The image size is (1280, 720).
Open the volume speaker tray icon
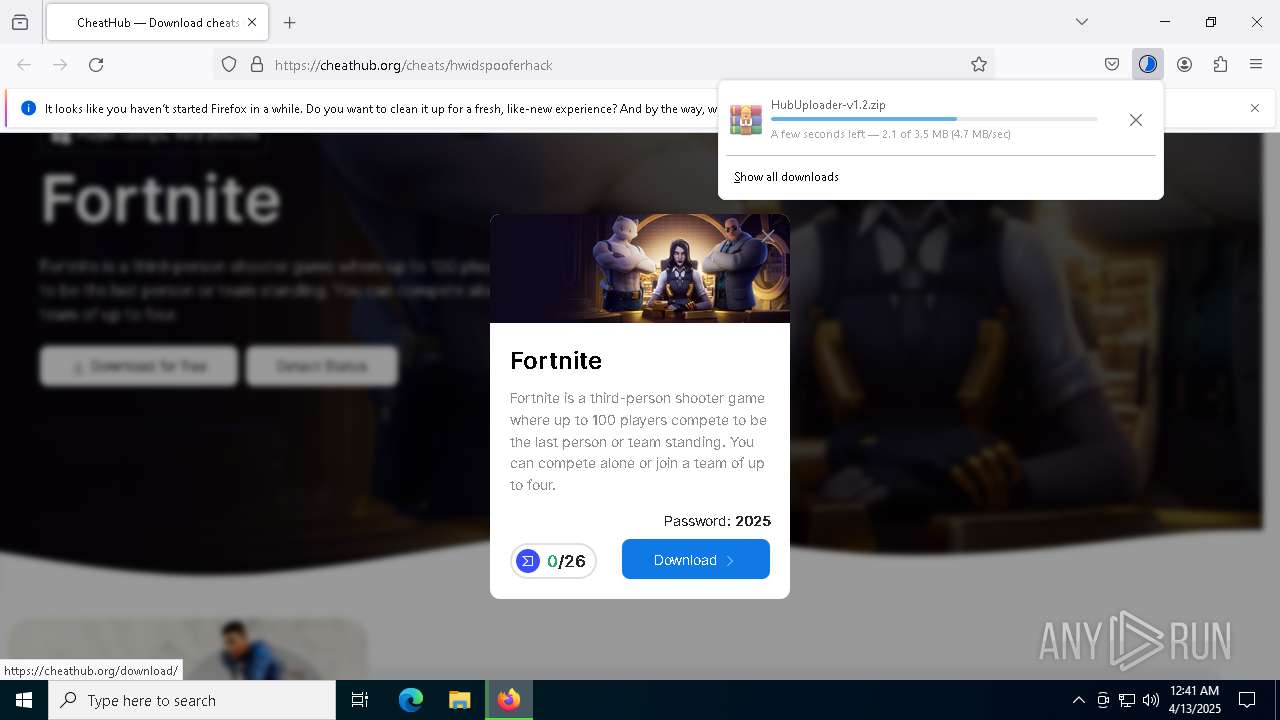coord(1151,700)
